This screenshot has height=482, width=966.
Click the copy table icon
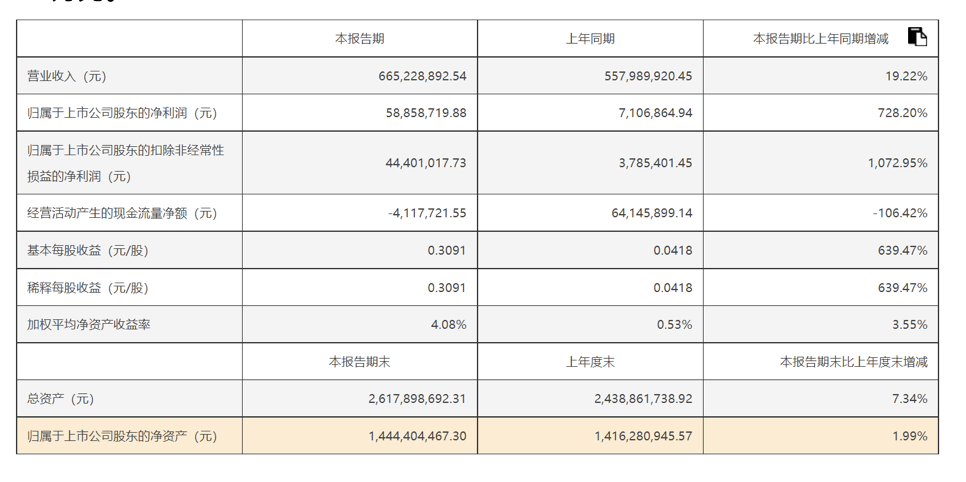point(917,37)
